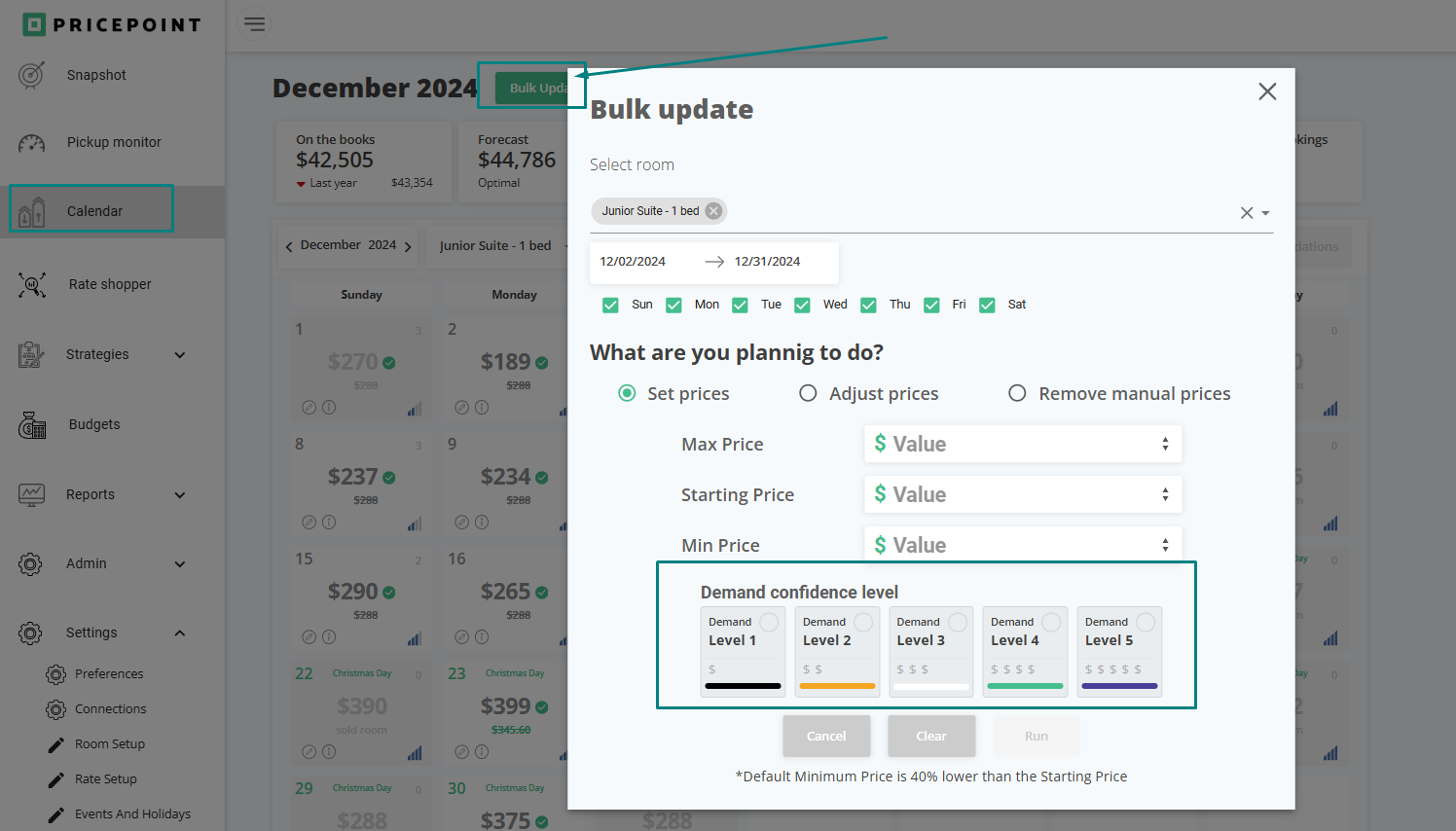This screenshot has width=1456, height=831.
Task: Click the Connections gear icon
Action: coord(56,709)
